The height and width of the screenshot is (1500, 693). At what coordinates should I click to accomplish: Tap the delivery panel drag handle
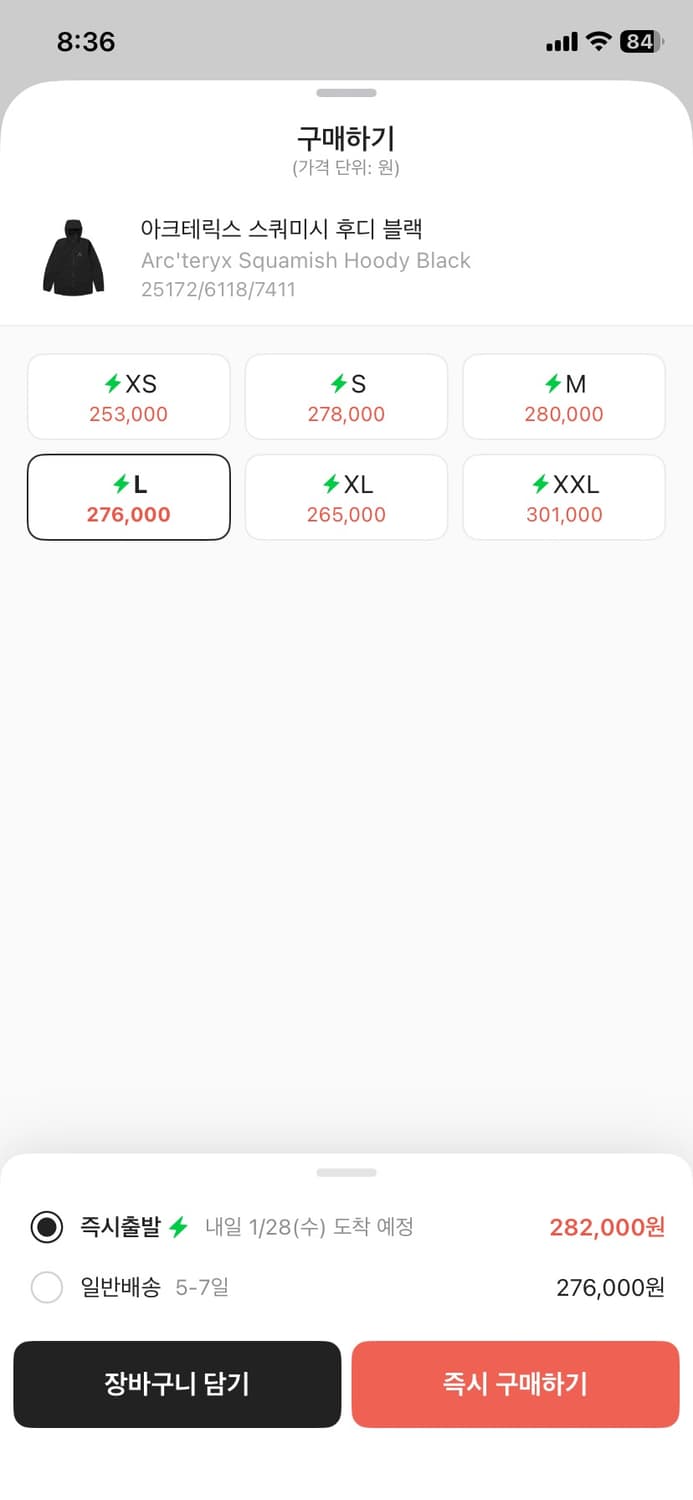tap(346, 1172)
